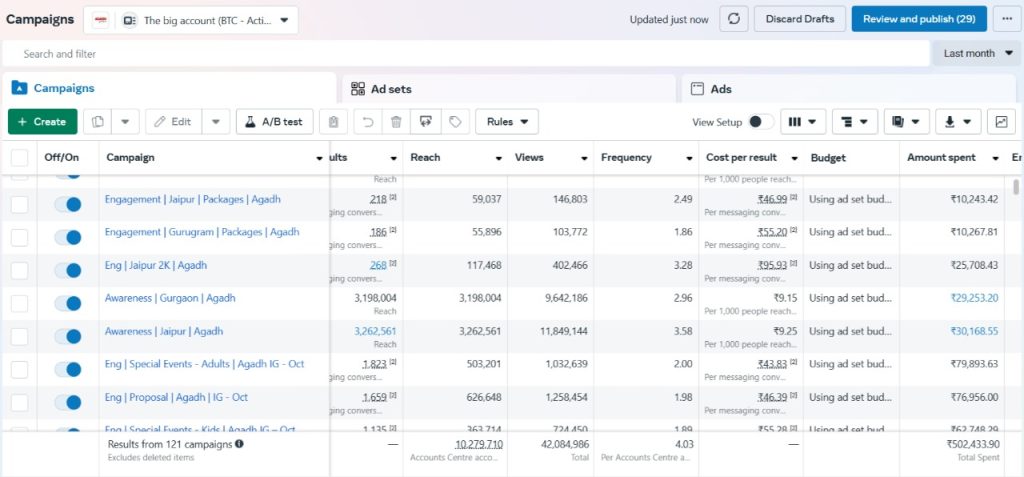This screenshot has width=1024, height=477.
Task: Click the 3,262,561 results link
Action: click(x=375, y=331)
